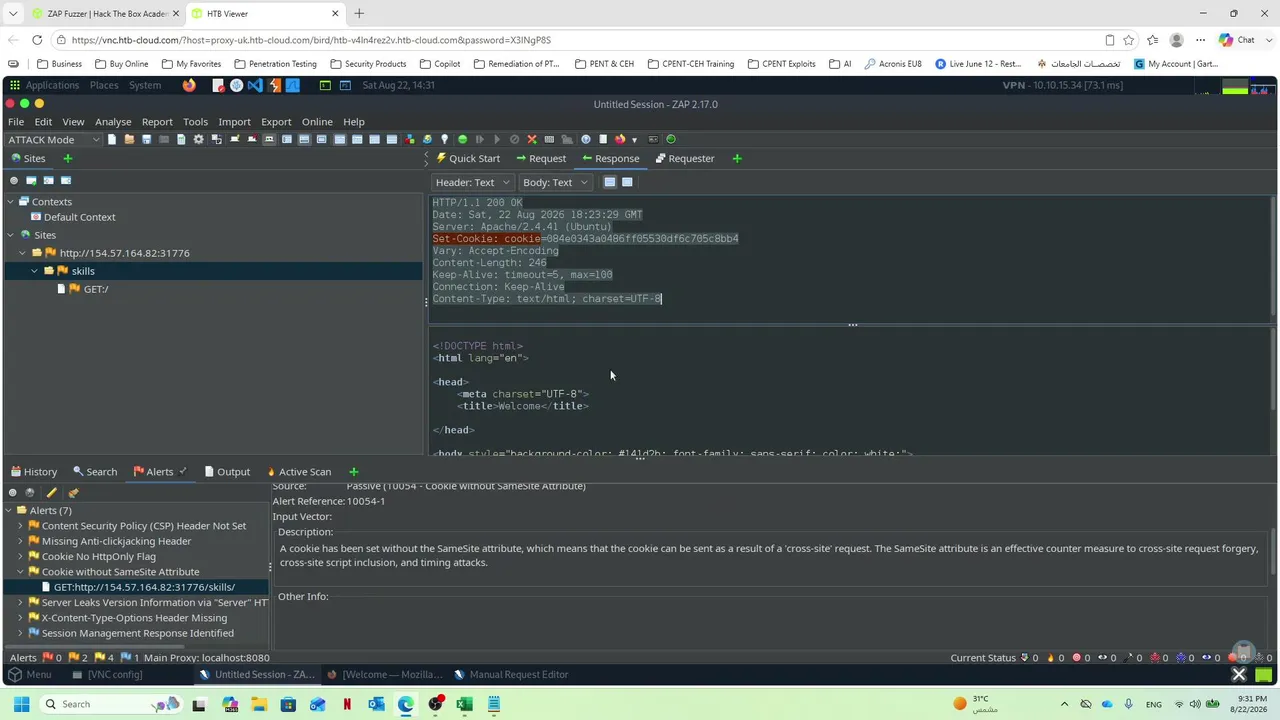Image resolution: width=1280 pixels, height=720 pixels.
Task: Open the Search tab in bottom panel
Action: click(95, 472)
